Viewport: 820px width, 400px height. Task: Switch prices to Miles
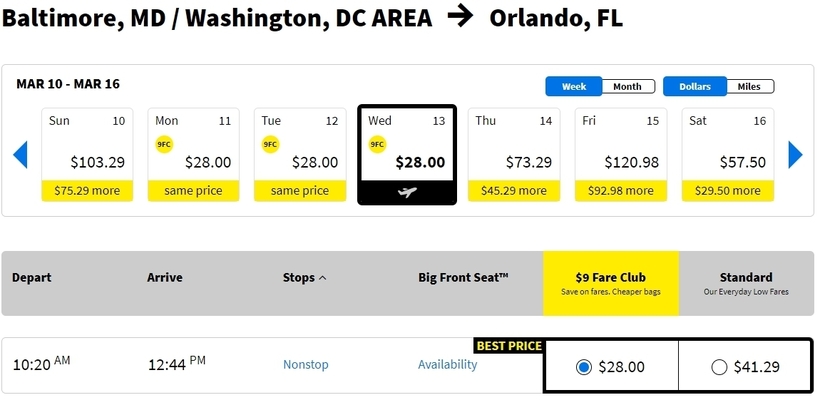click(x=749, y=86)
